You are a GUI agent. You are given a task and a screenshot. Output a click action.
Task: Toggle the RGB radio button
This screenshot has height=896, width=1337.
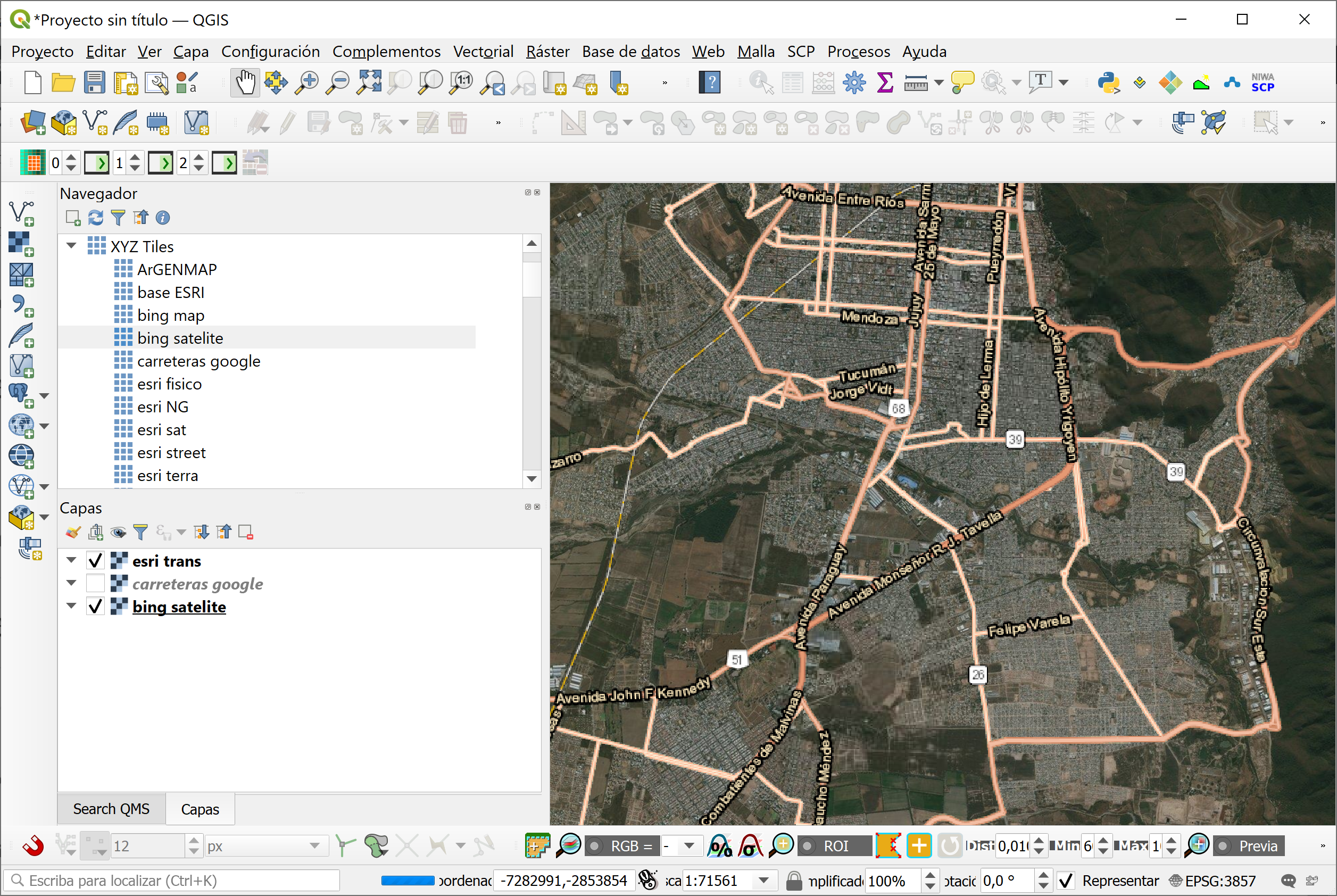(x=595, y=845)
